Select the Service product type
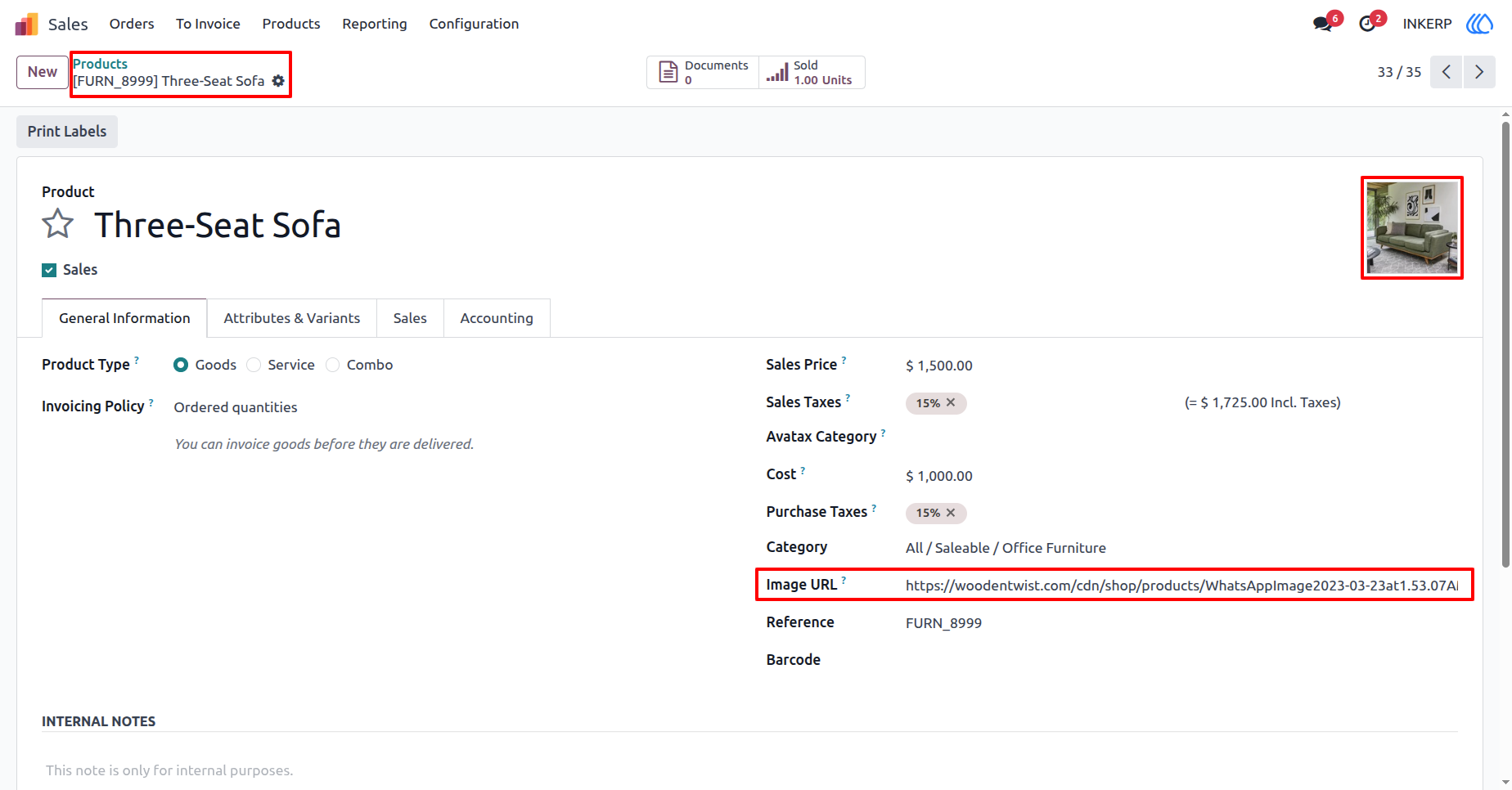 (x=254, y=365)
